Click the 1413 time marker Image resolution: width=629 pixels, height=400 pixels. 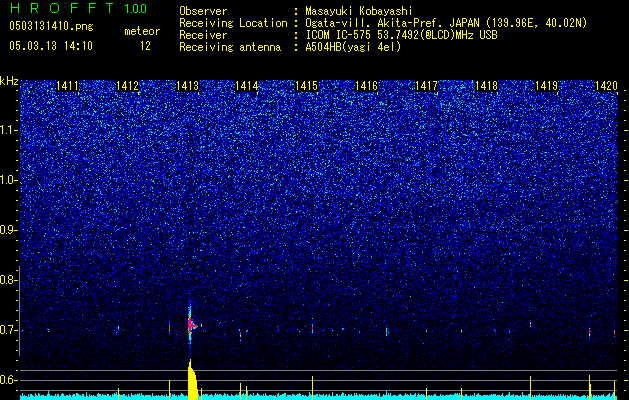point(187,86)
